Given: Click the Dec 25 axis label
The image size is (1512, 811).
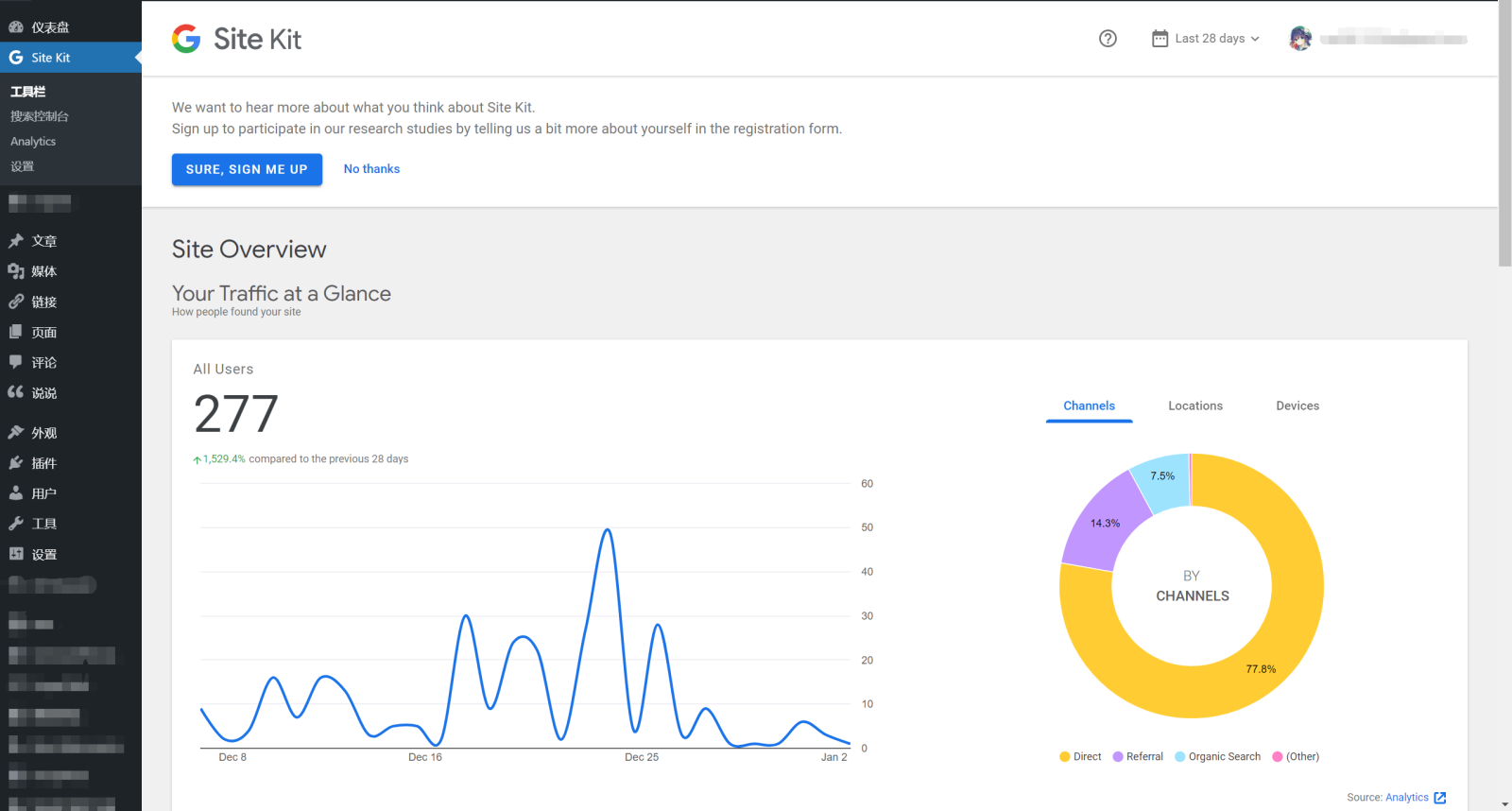Looking at the screenshot, I should (642, 757).
